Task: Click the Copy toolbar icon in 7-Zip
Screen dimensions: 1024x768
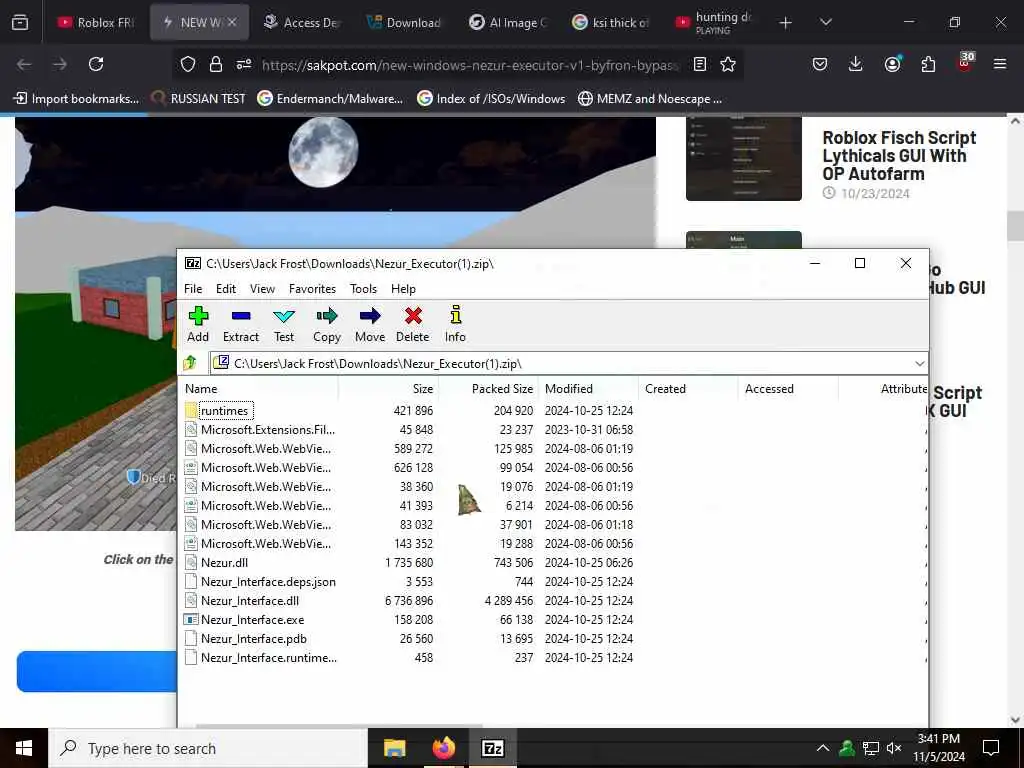Action: tap(327, 325)
